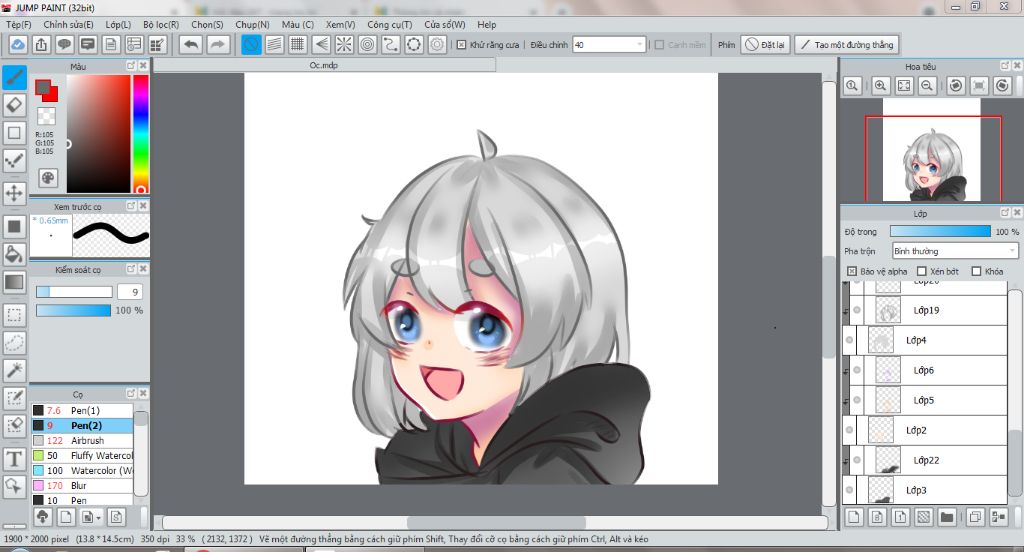Open Help menu

click(x=487, y=24)
